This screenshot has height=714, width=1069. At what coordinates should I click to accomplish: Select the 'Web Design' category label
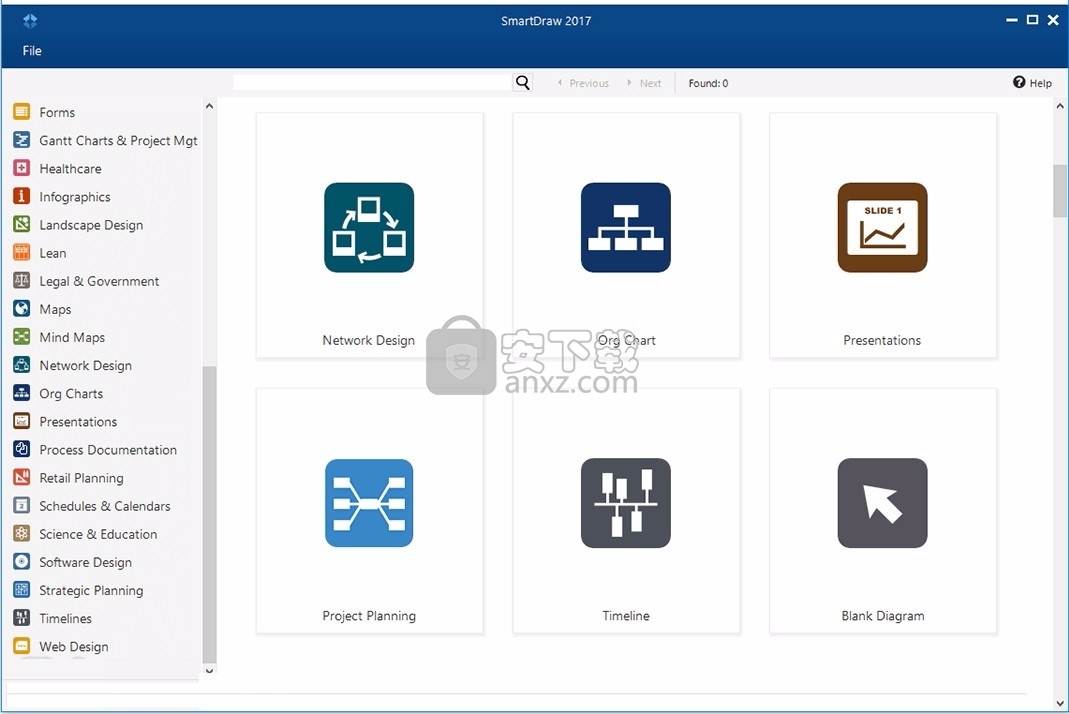(74, 646)
